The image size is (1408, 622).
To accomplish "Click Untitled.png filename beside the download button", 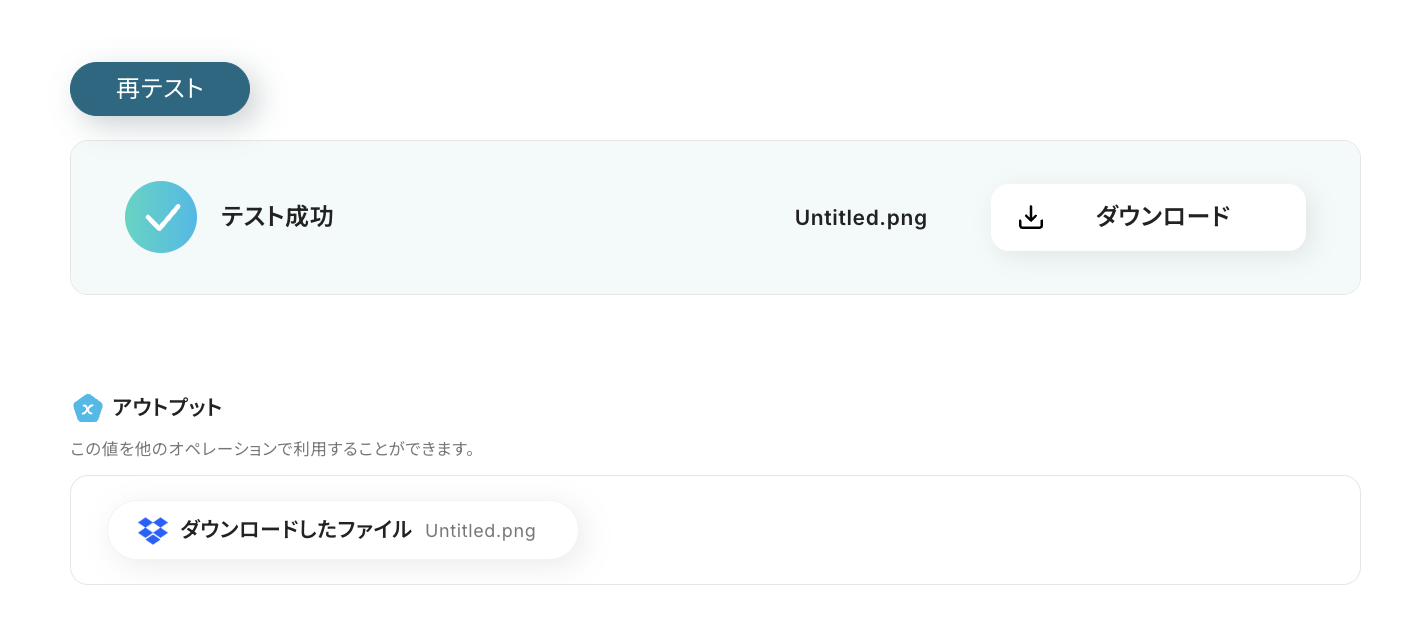I will (860, 218).
